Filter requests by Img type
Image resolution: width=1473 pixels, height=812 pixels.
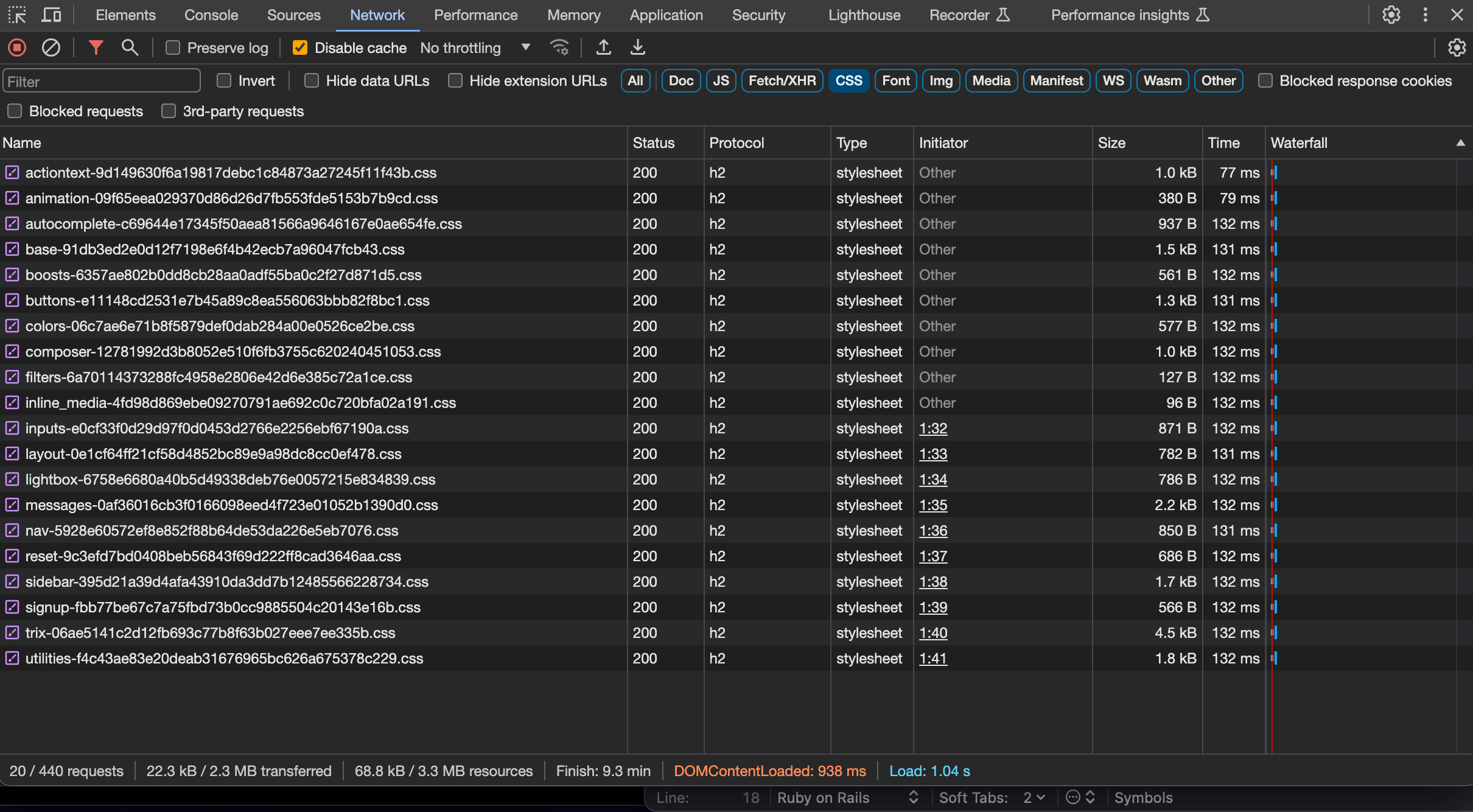pos(941,80)
